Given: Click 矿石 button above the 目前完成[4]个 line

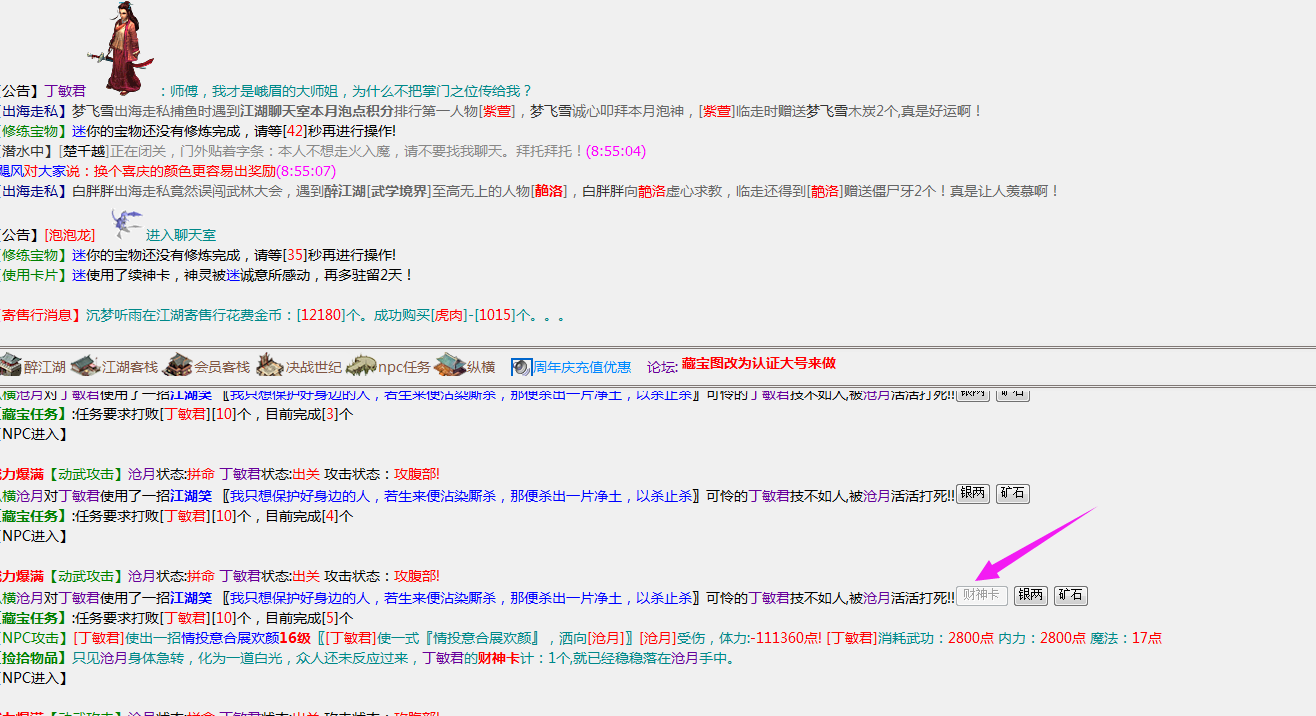Looking at the screenshot, I should [1013, 494].
